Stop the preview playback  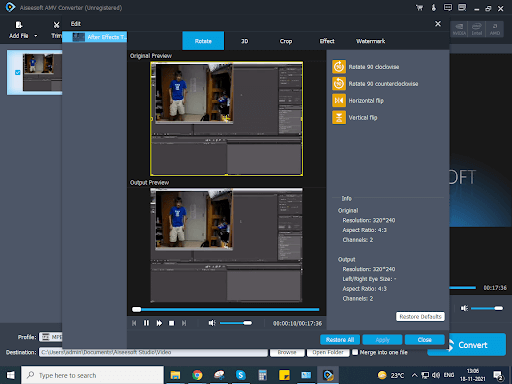pyautogui.click(x=171, y=323)
